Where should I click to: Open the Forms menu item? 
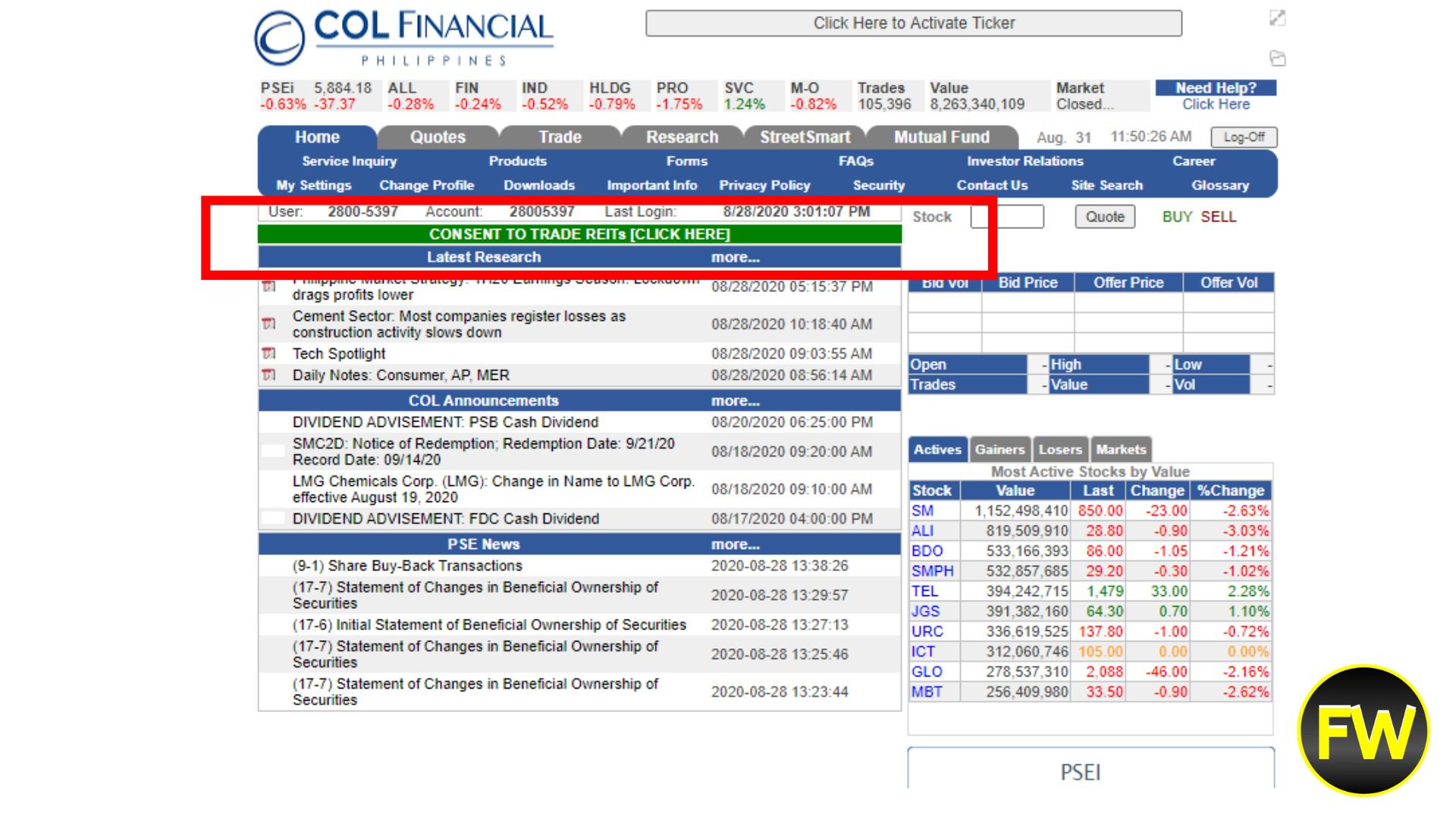click(x=687, y=162)
